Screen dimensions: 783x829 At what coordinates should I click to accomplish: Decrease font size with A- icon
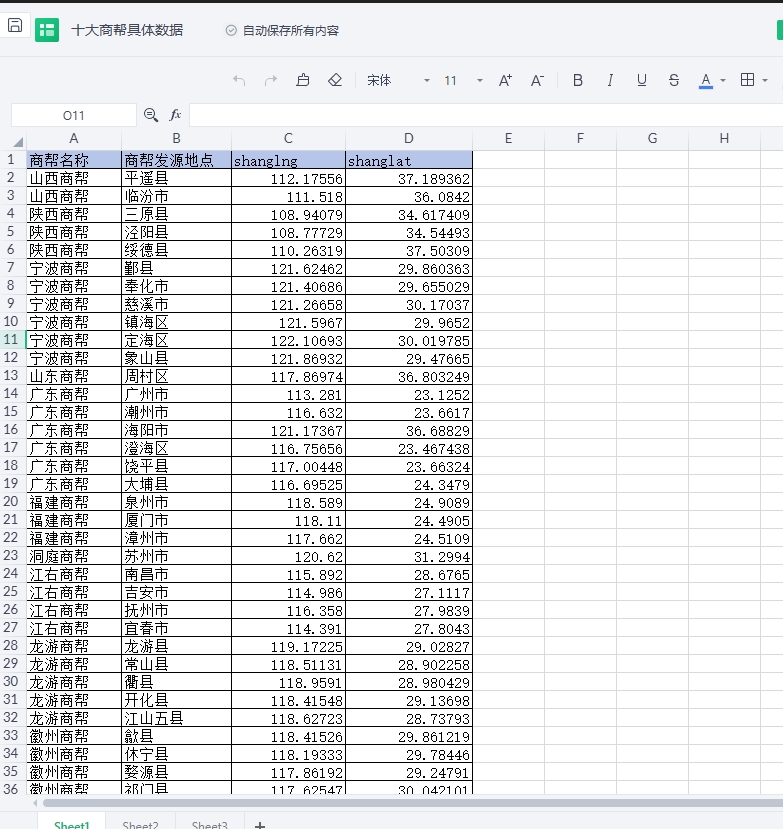coord(537,80)
